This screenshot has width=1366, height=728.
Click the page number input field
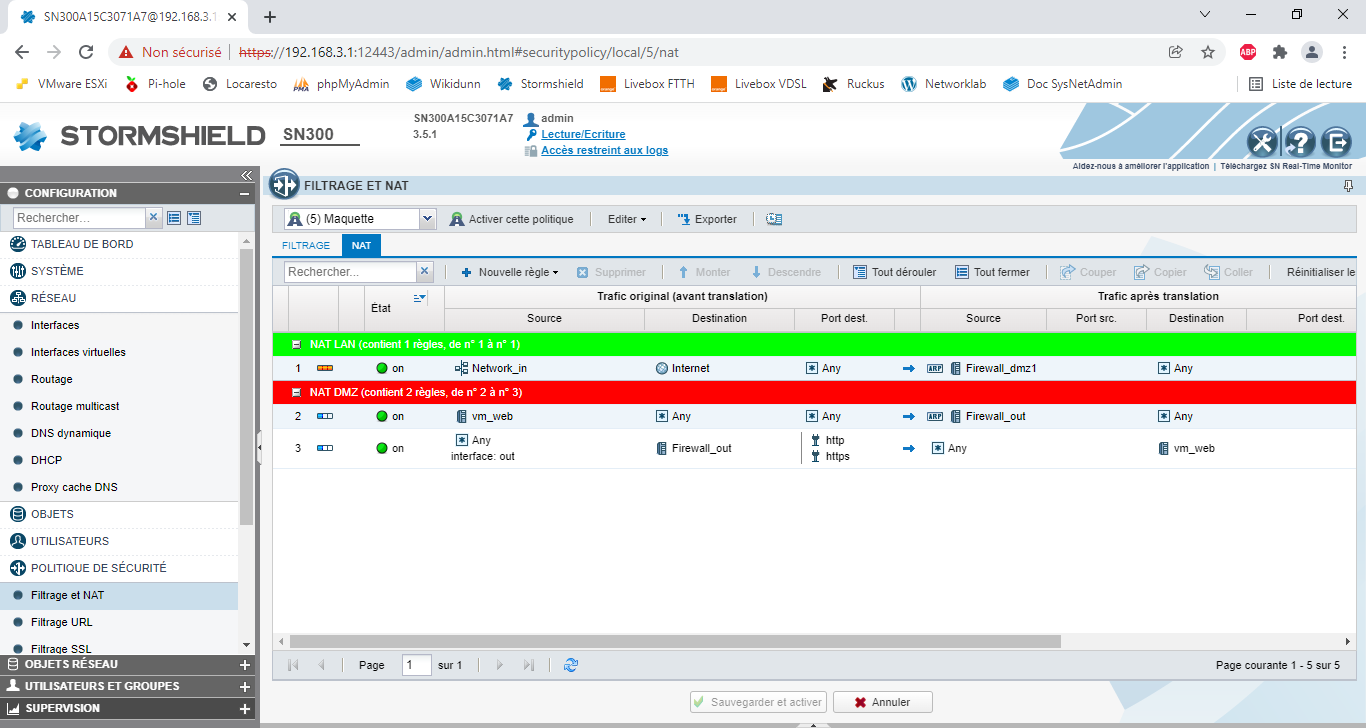(416, 665)
